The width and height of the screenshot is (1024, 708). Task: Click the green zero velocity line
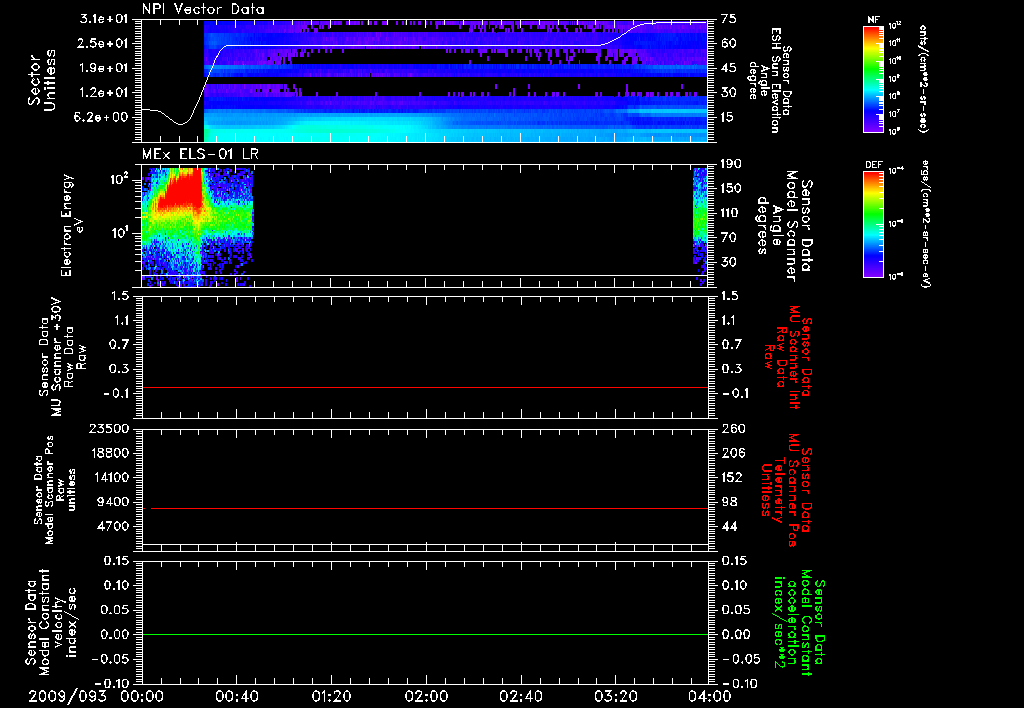point(425,634)
